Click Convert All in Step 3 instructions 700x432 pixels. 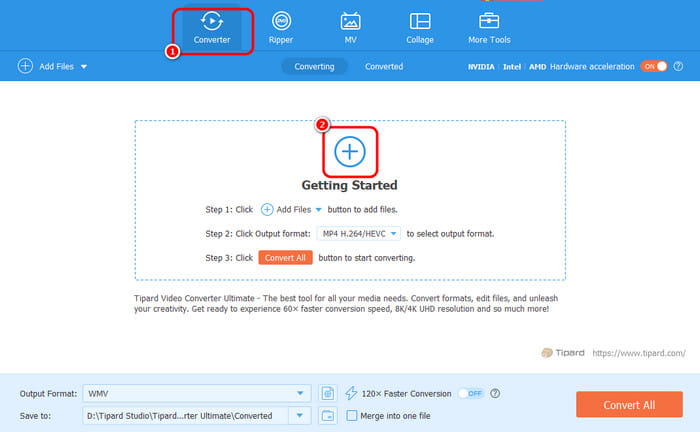[x=285, y=258]
